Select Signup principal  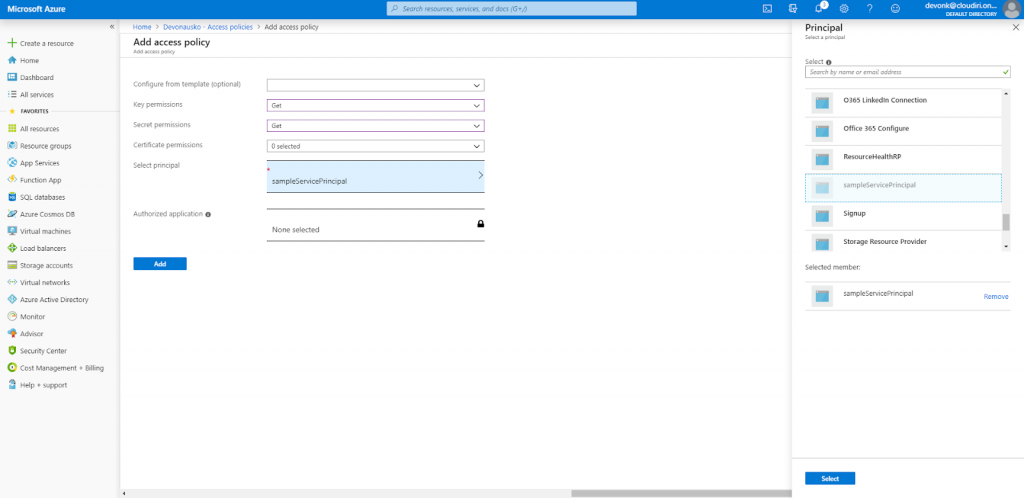(x=903, y=215)
